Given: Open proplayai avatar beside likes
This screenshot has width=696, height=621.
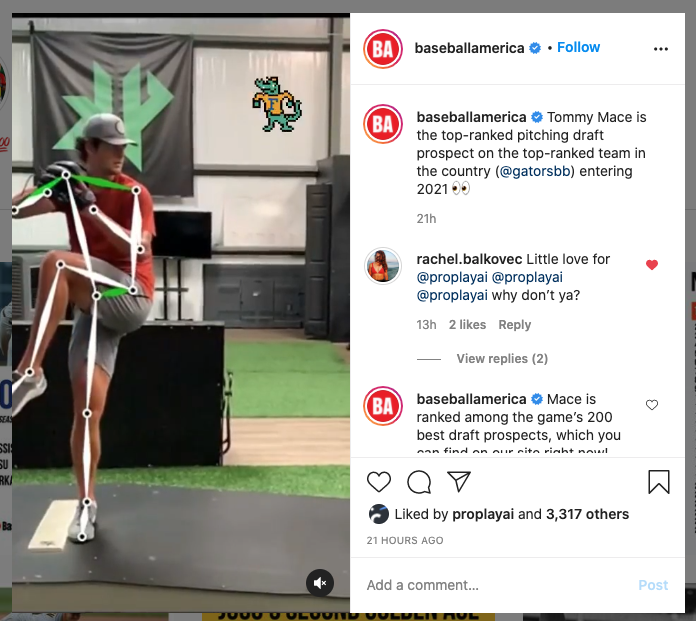Looking at the screenshot, I should (x=379, y=514).
